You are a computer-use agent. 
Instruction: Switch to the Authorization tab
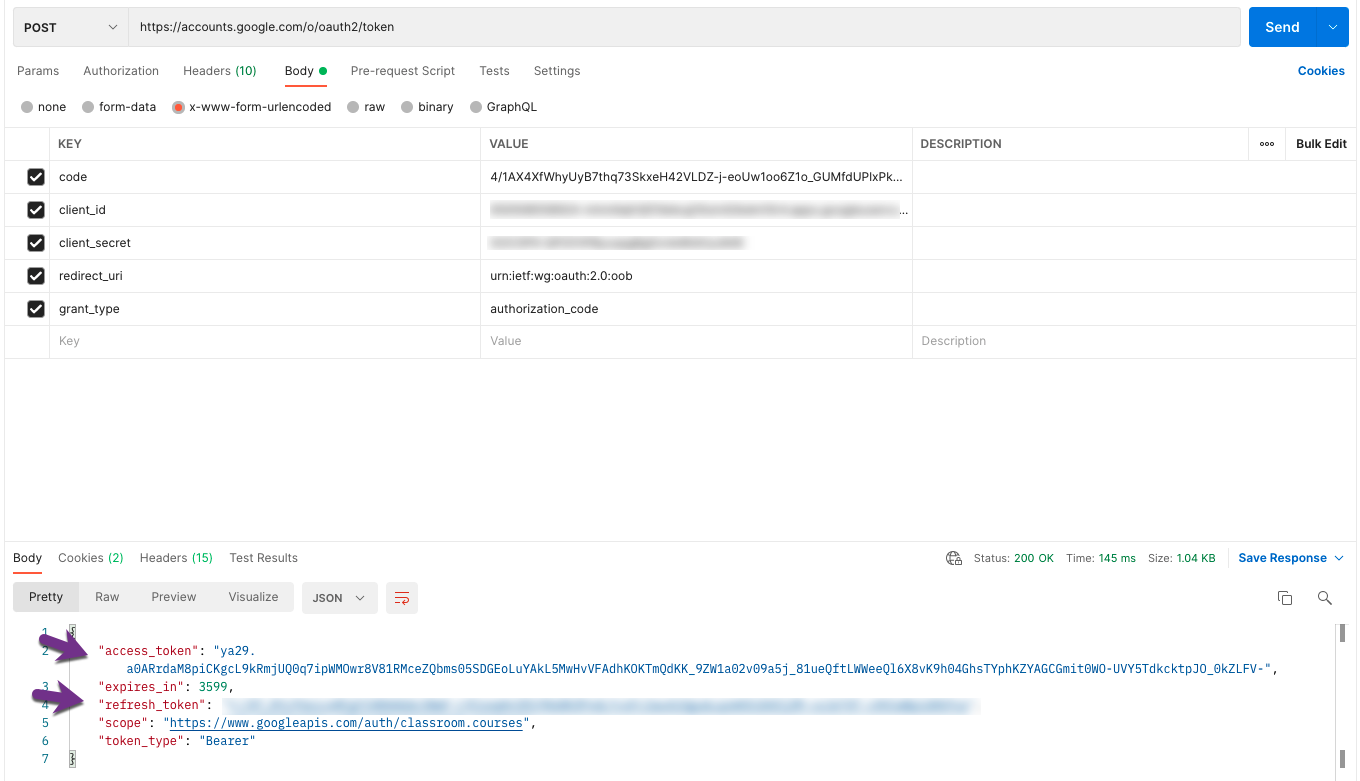coord(121,71)
